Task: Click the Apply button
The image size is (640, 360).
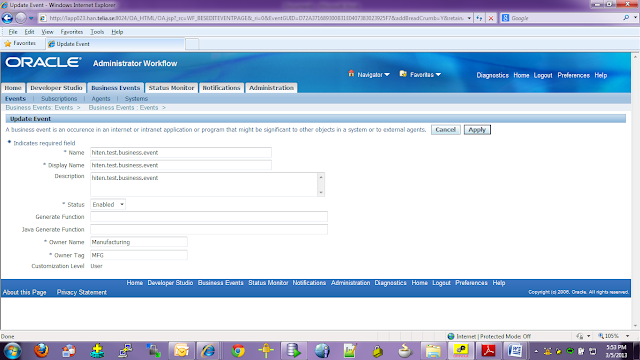Action: (477, 130)
